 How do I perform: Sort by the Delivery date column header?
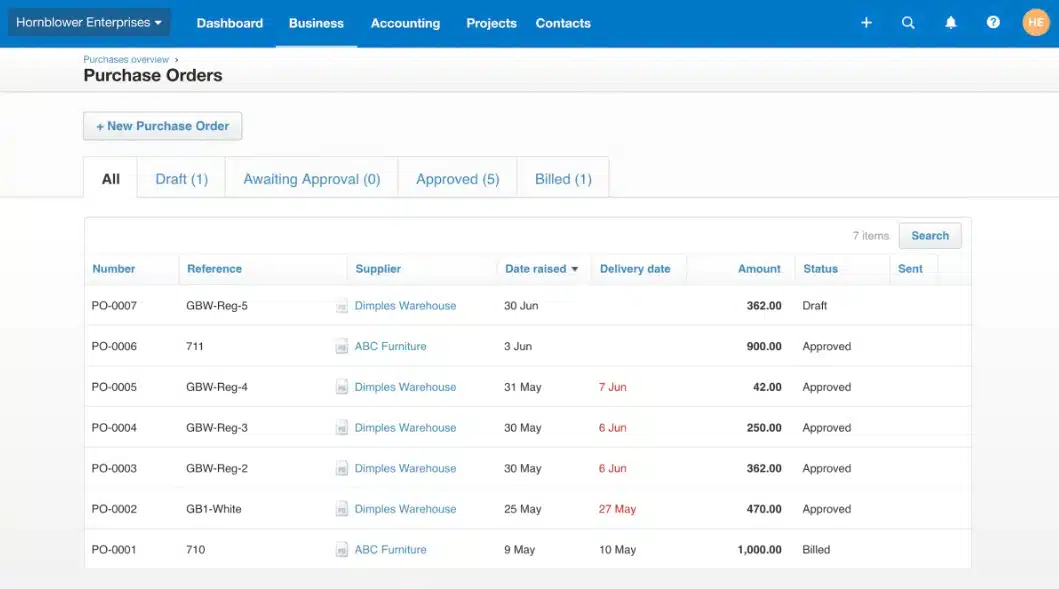click(635, 269)
